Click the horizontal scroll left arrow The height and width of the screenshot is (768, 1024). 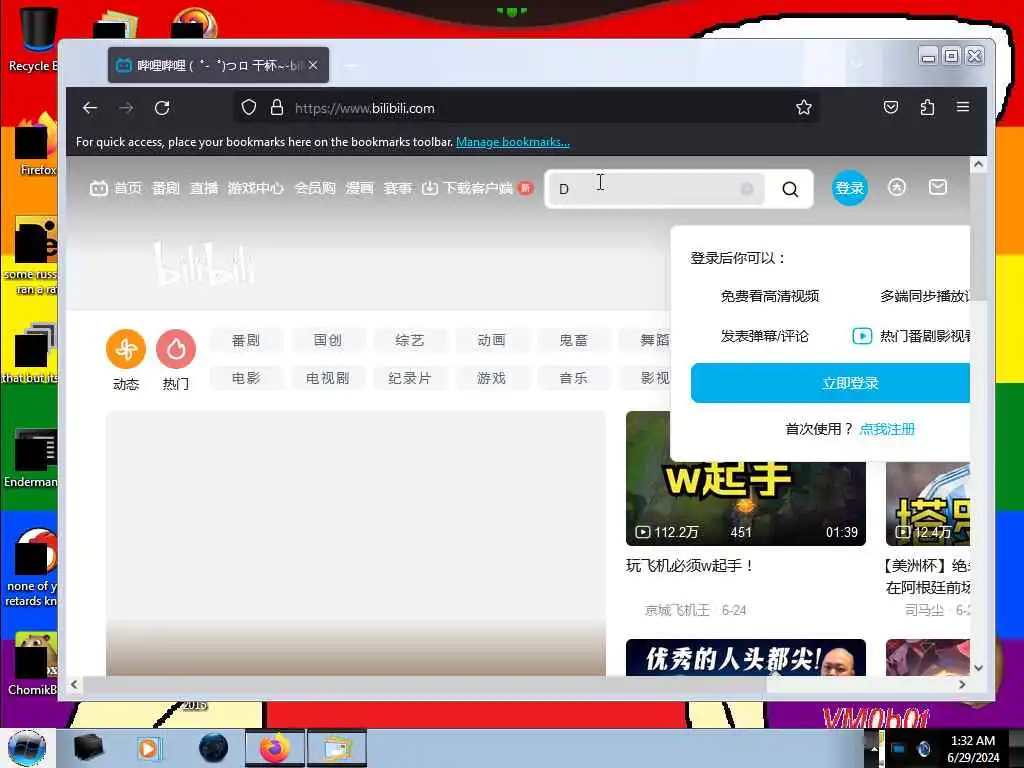click(x=74, y=684)
